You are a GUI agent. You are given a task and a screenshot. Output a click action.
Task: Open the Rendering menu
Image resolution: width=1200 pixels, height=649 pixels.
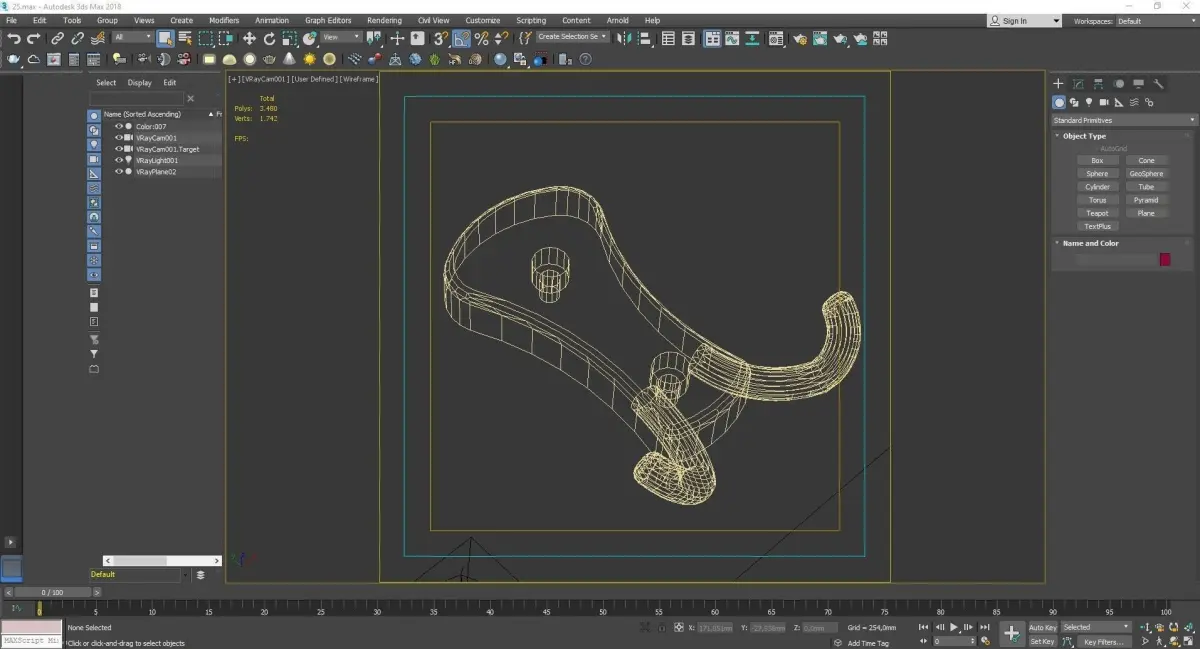click(x=384, y=20)
